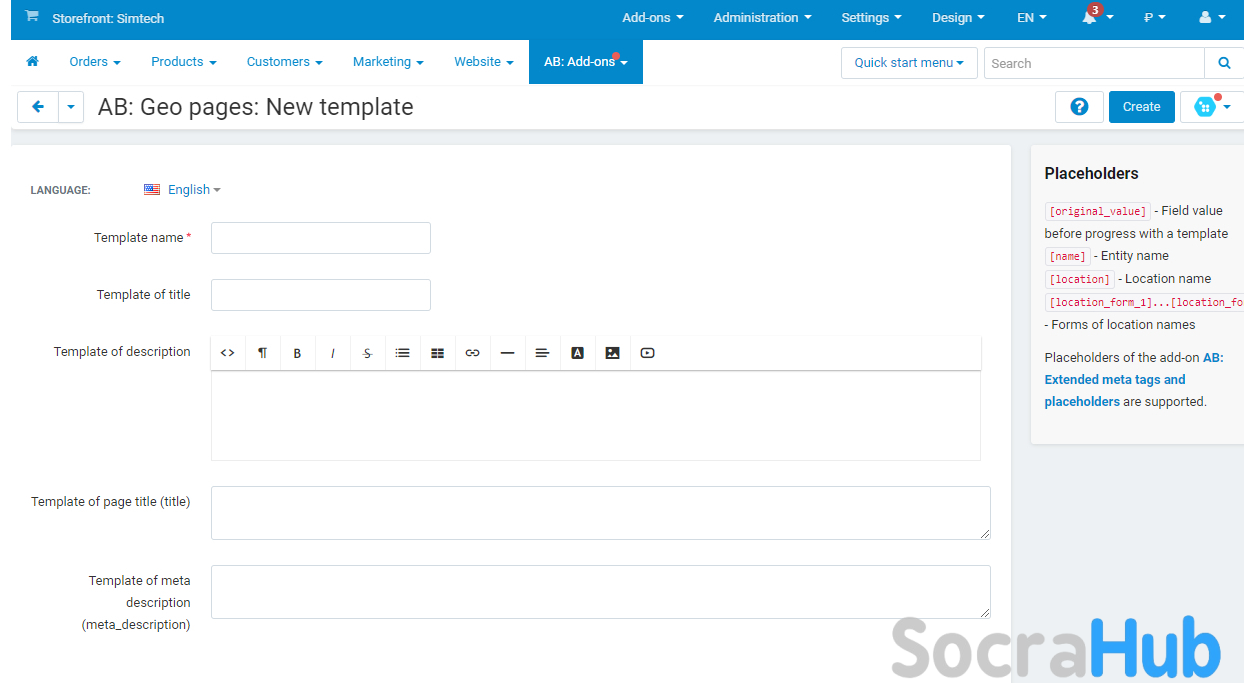Insert a list in the editor
Screen dimensions: 1244x683
(x=402, y=353)
